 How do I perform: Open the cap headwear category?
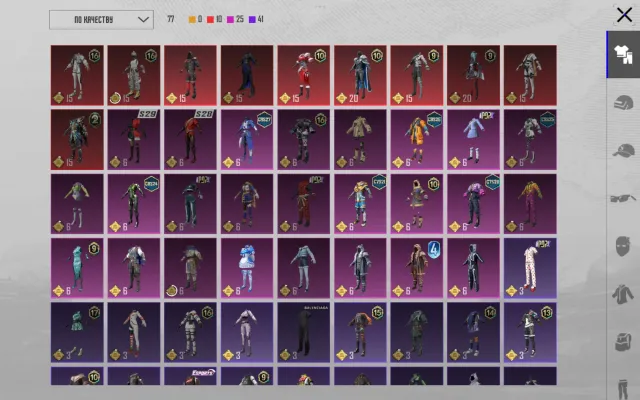click(x=623, y=150)
